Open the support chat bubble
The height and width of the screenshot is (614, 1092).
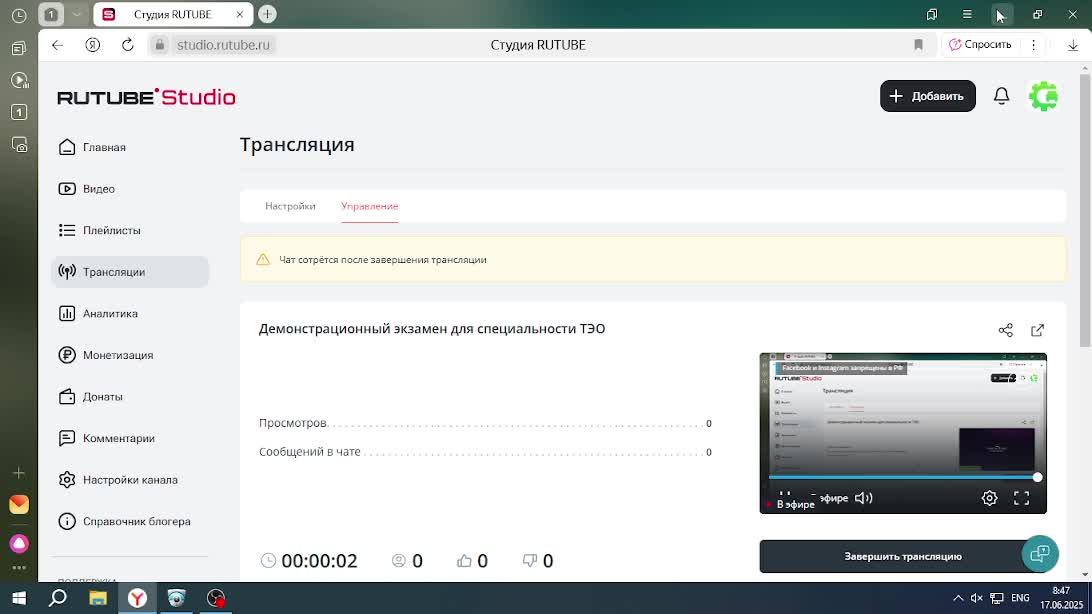pyautogui.click(x=1040, y=553)
